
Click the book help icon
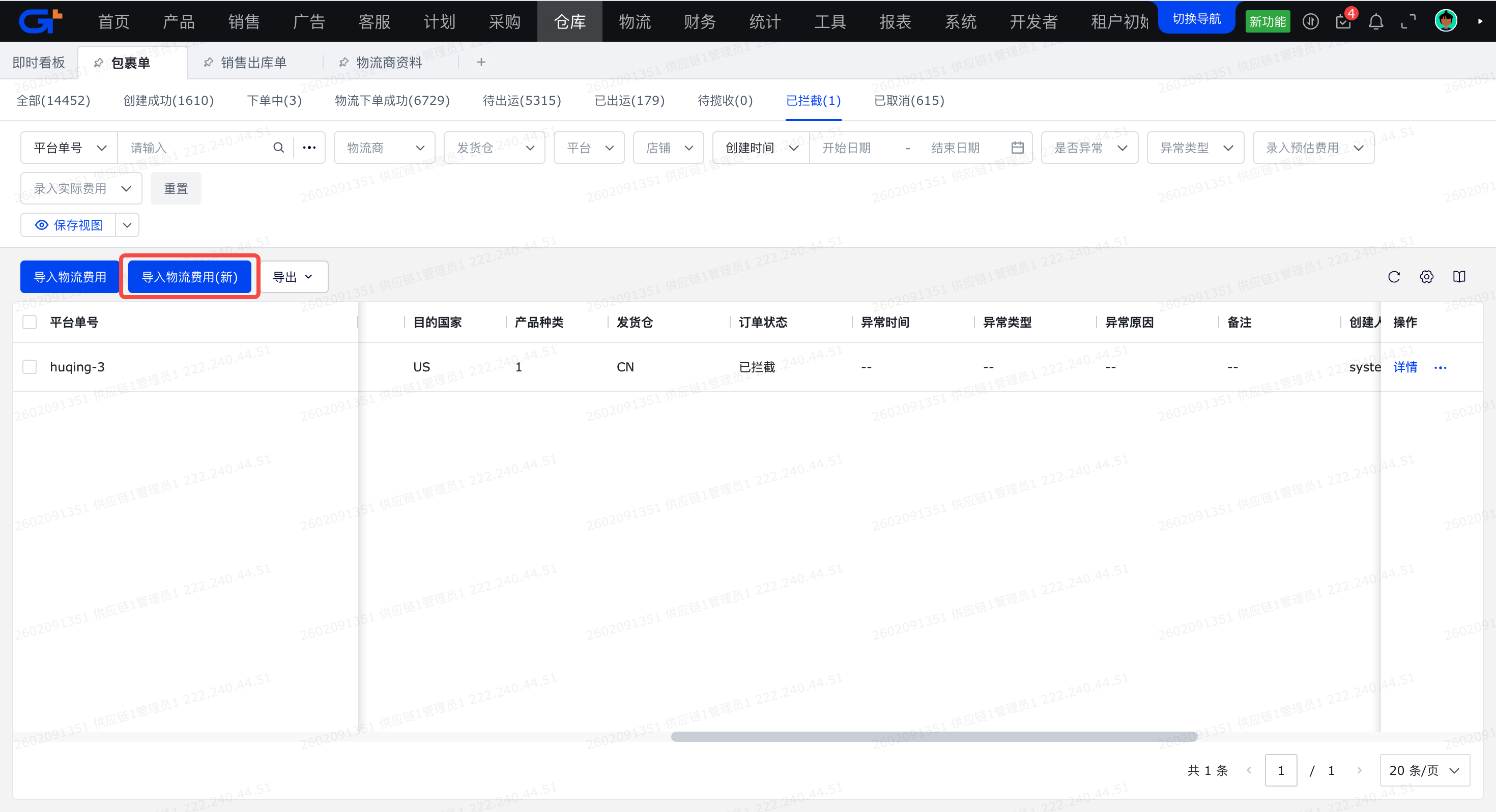[x=1459, y=276]
